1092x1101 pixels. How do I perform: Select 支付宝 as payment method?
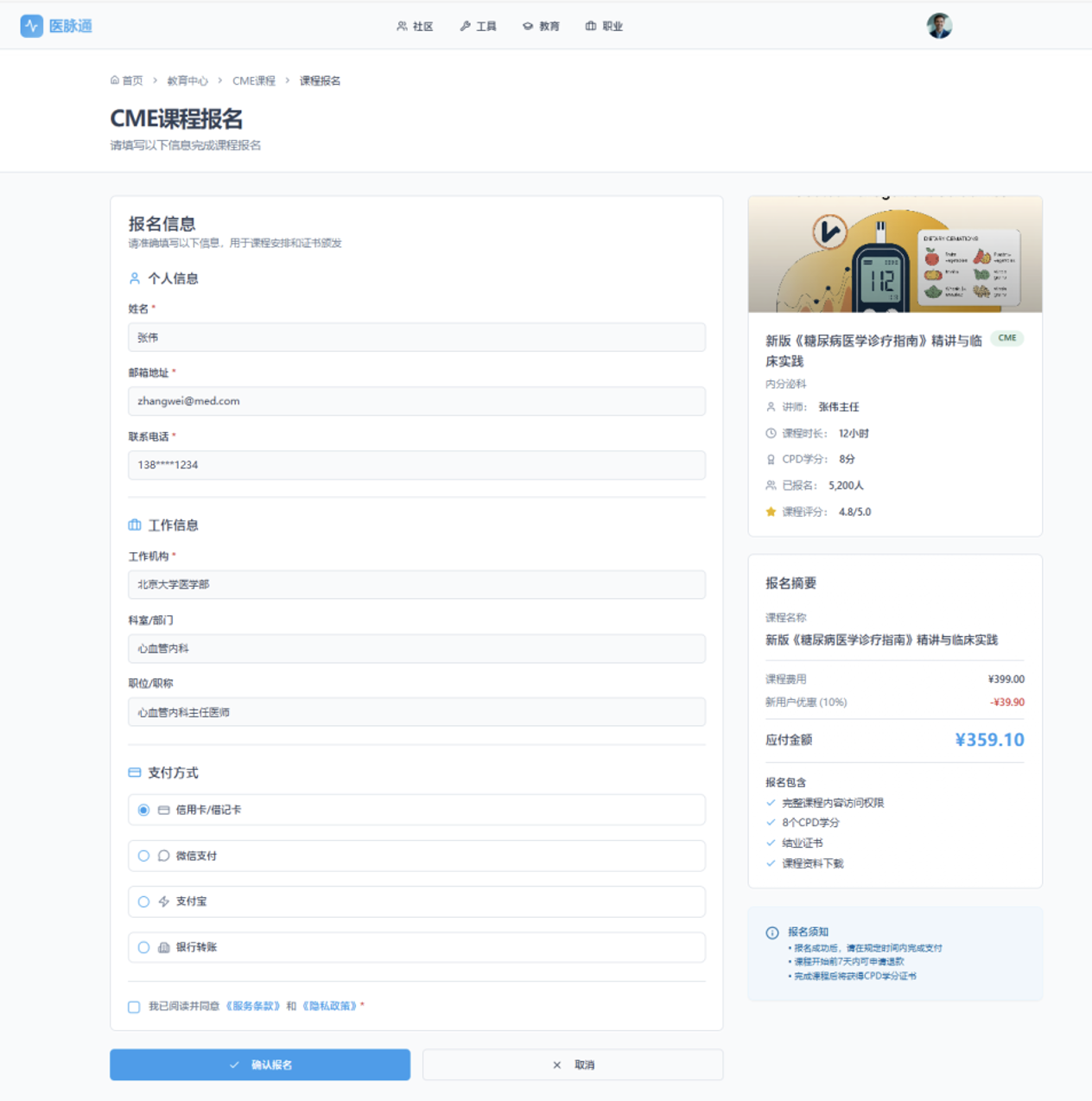pos(144,901)
